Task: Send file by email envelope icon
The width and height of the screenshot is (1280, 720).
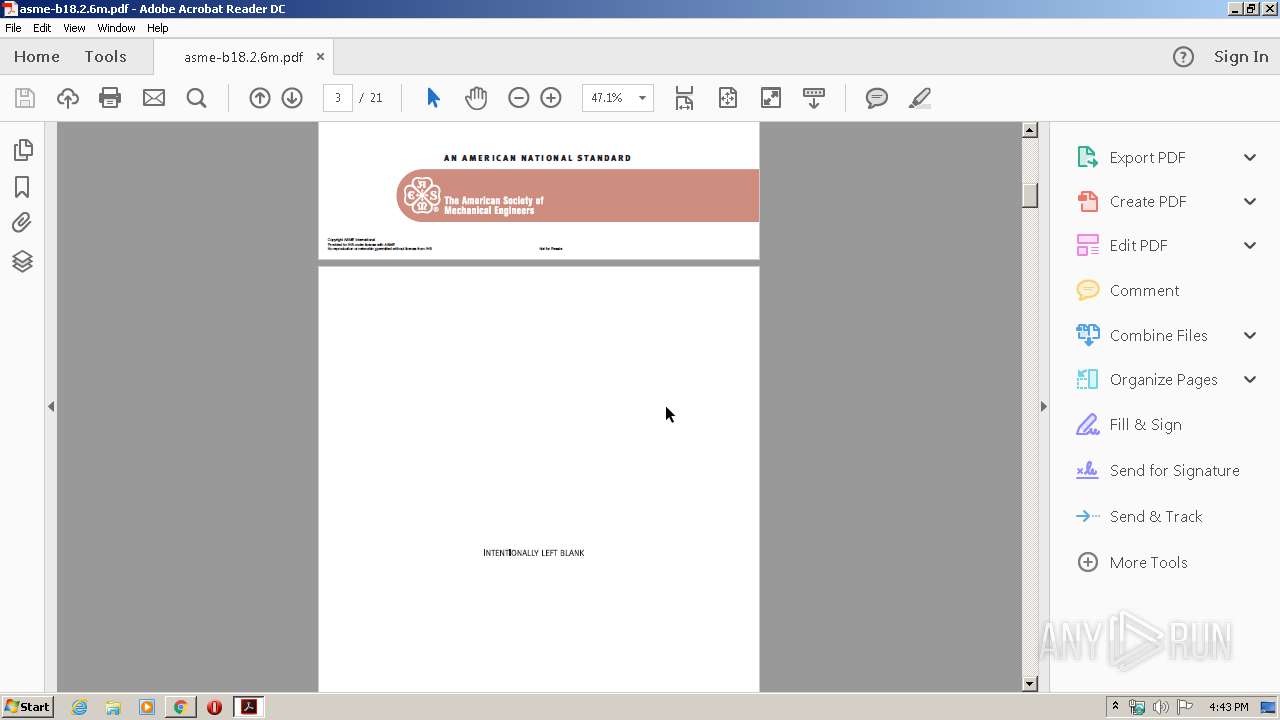Action: (154, 98)
